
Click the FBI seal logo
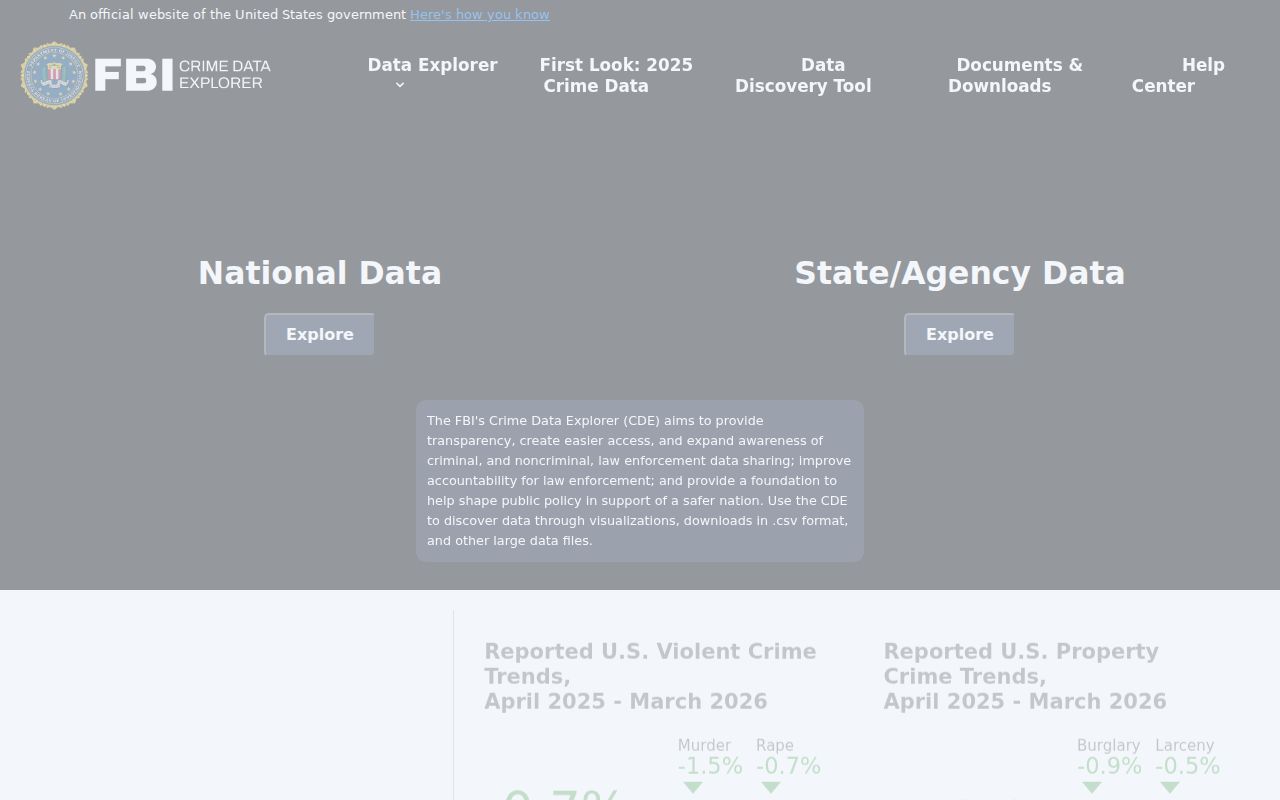pos(54,75)
